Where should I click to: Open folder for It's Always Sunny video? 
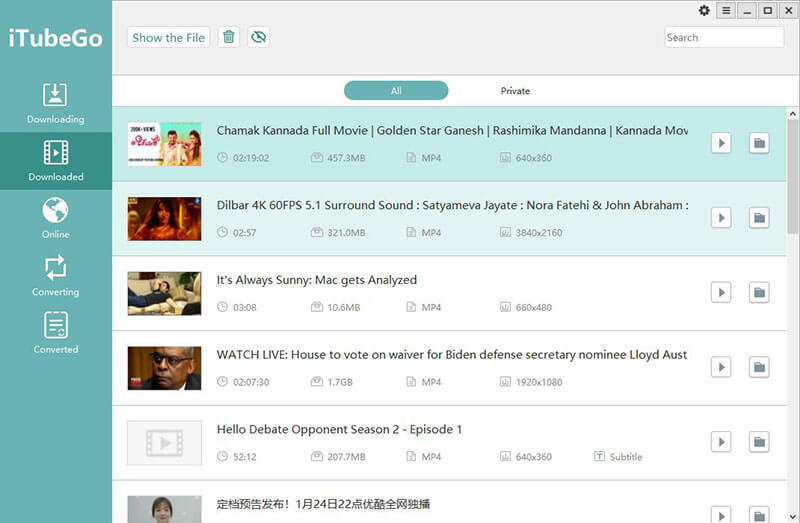click(759, 292)
